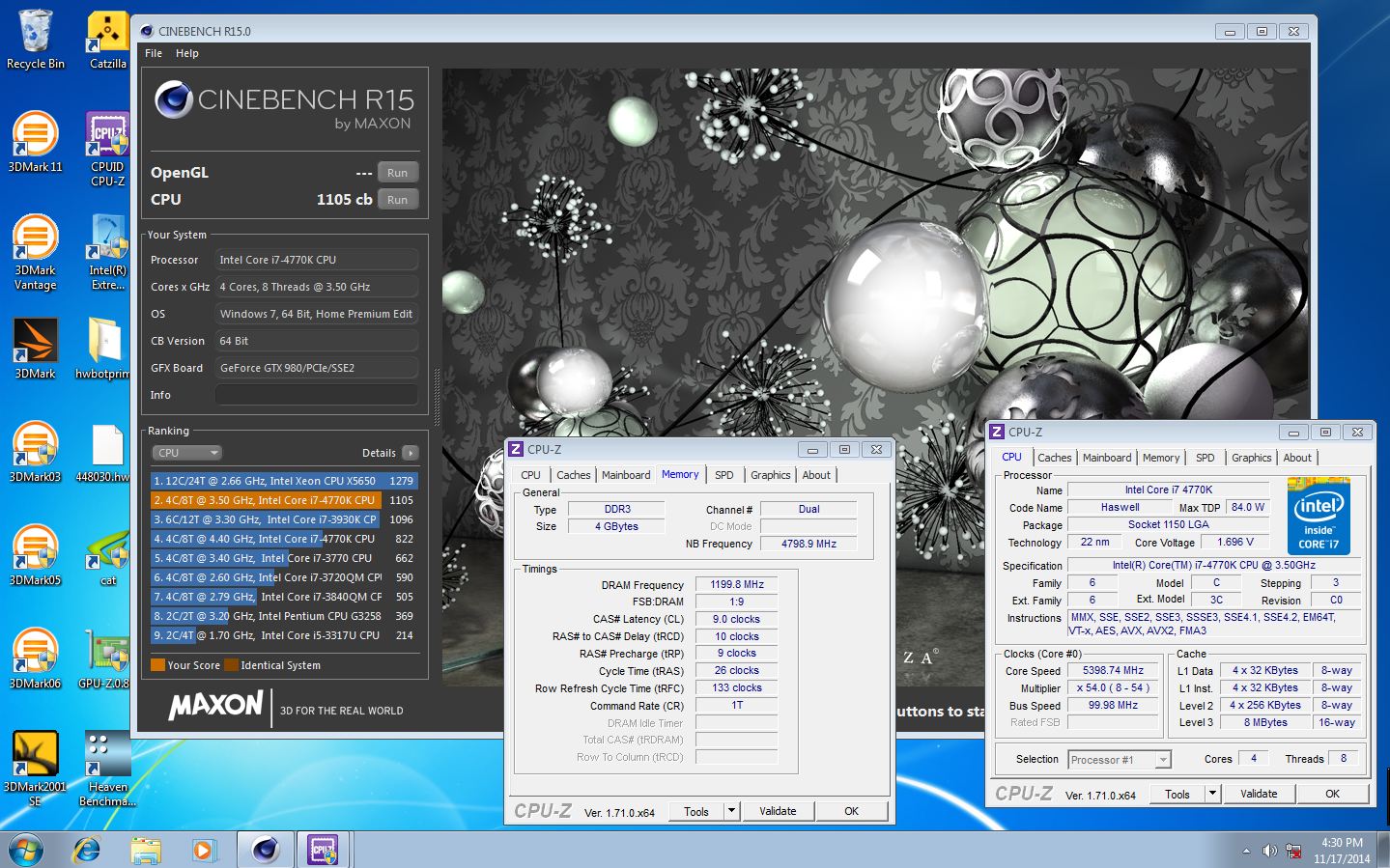Click Validate in Memory CPU-Z window
The image size is (1390, 868).
pyautogui.click(x=779, y=812)
